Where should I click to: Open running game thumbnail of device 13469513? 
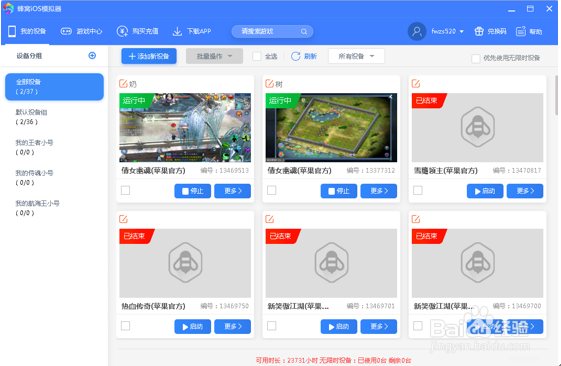point(185,128)
